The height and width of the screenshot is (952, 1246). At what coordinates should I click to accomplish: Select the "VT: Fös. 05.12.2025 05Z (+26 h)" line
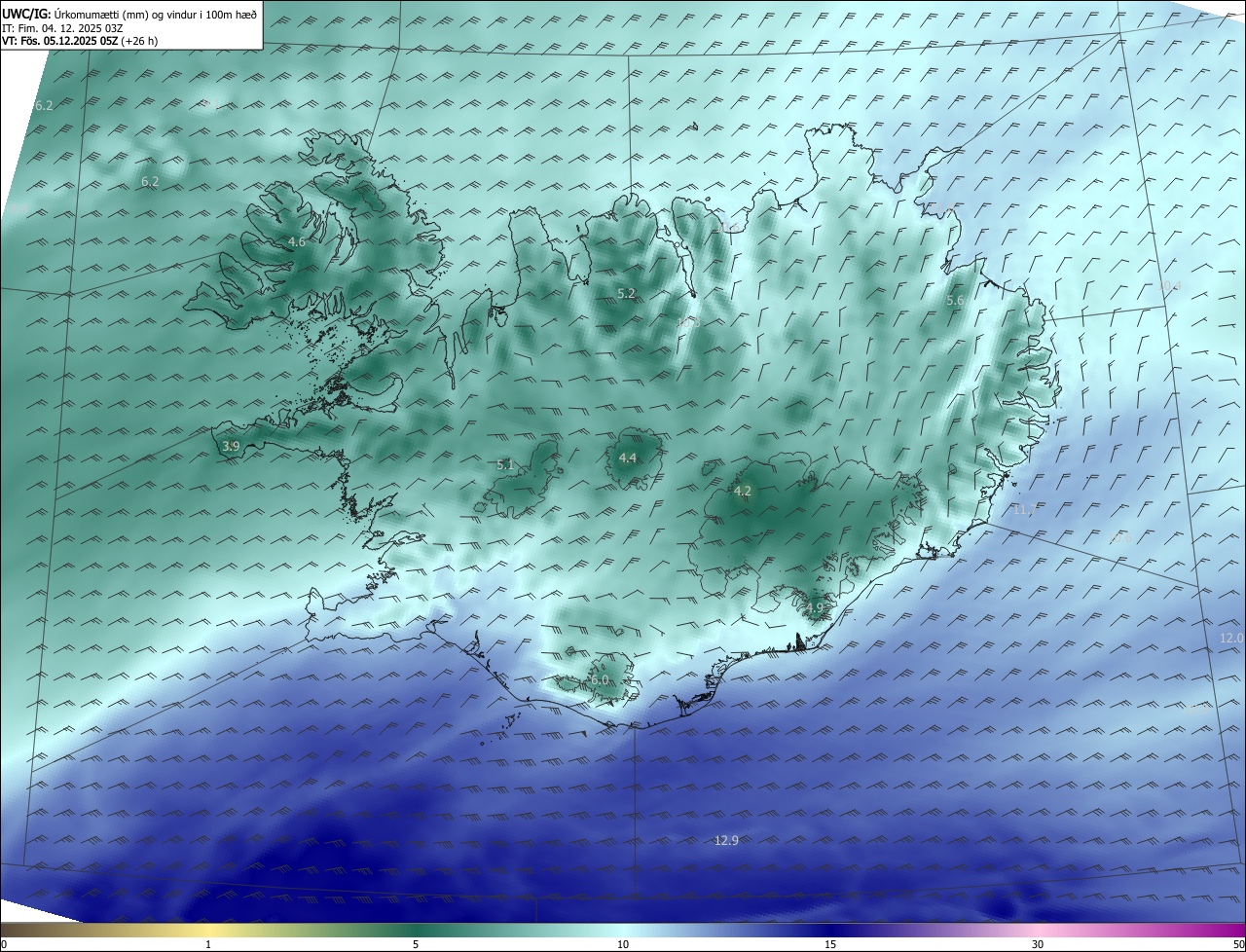[80, 42]
